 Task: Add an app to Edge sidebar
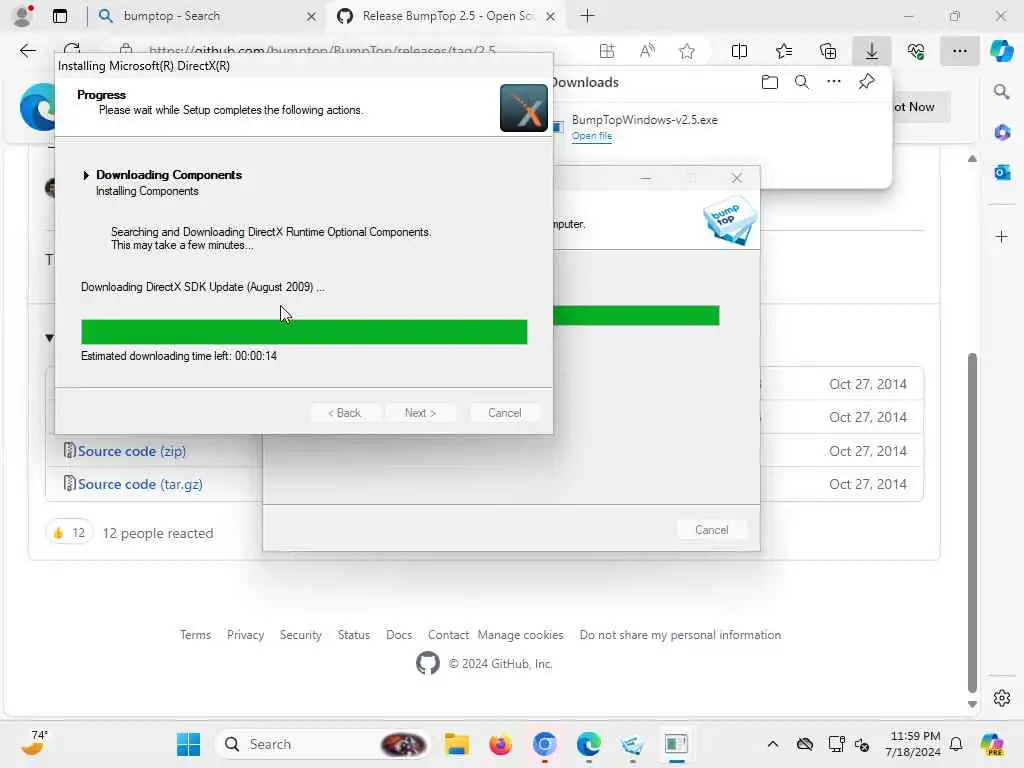(1001, 236)
